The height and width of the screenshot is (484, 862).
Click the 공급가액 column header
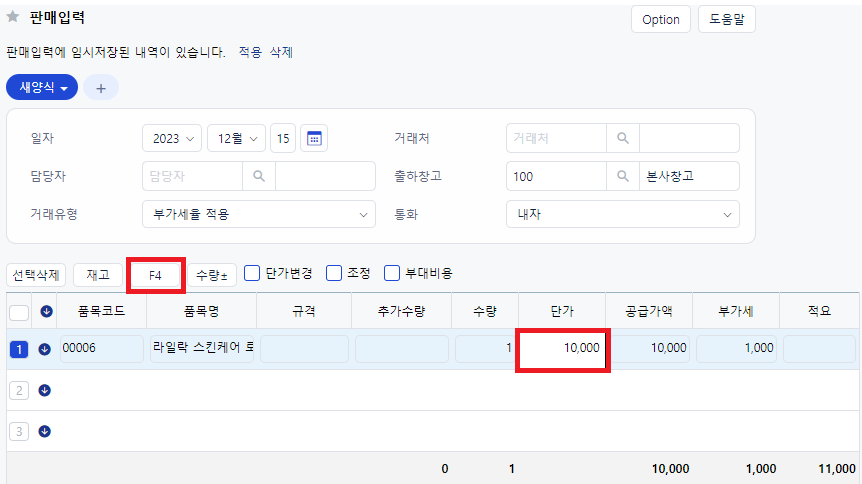(x=649, y=311)
